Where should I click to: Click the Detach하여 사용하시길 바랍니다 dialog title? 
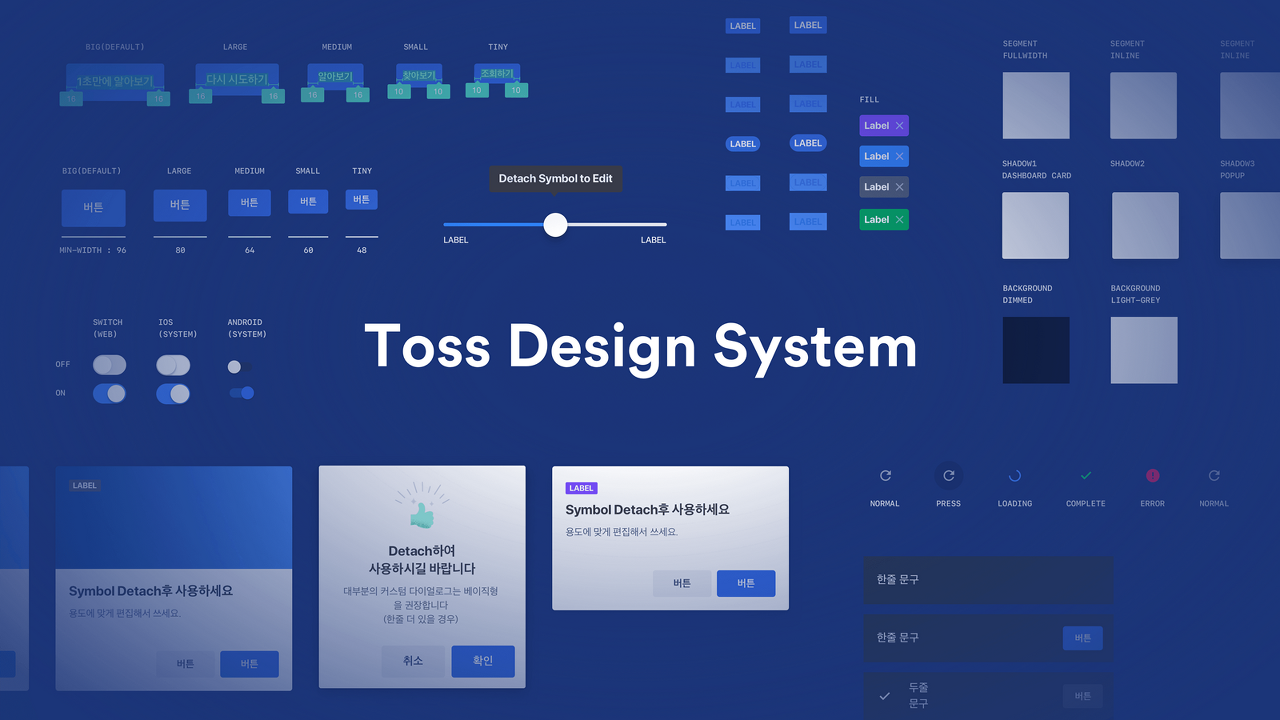[422, 560]
